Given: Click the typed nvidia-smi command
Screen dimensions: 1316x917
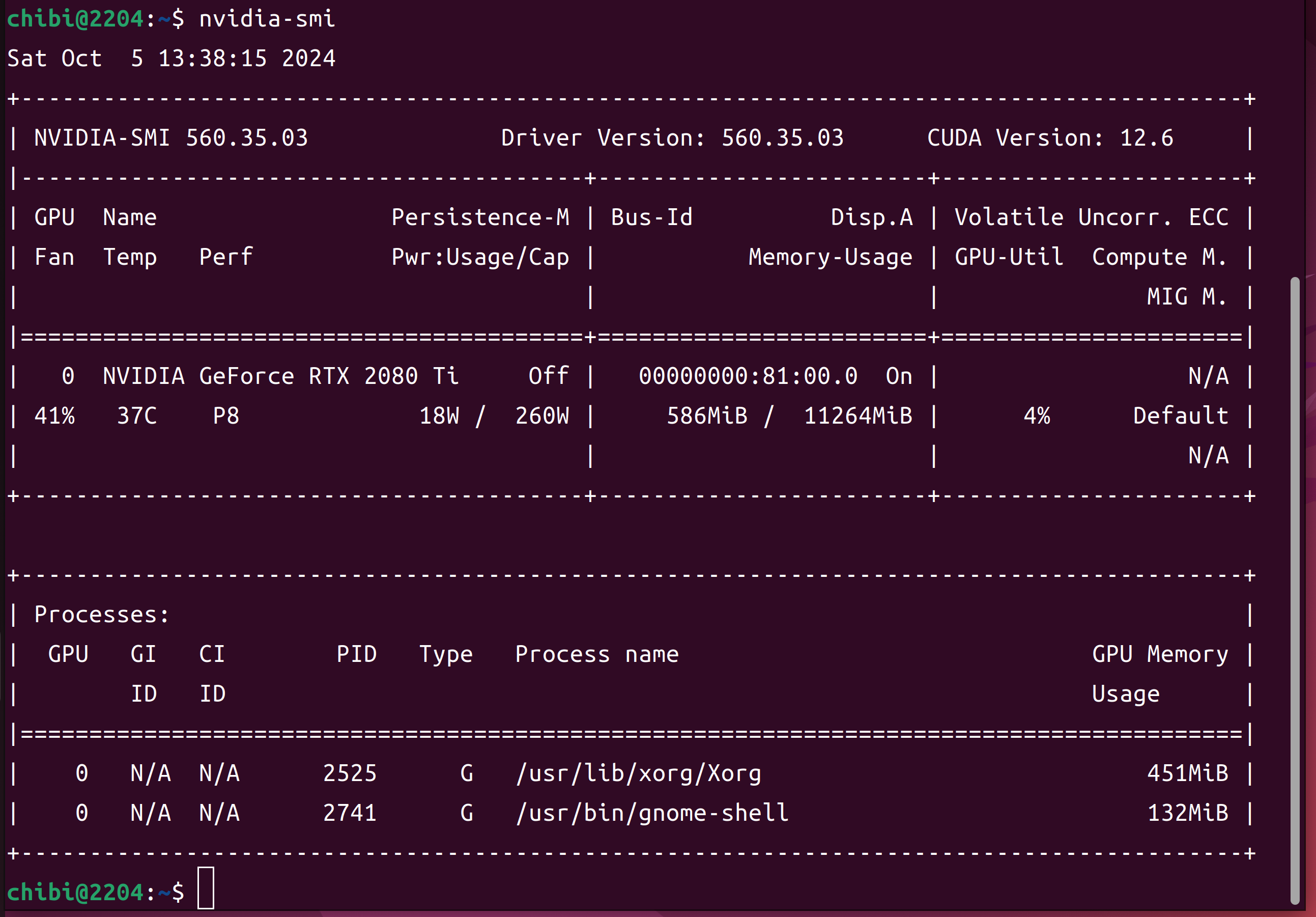Looking at the screenshot, I should coord(267,19).
